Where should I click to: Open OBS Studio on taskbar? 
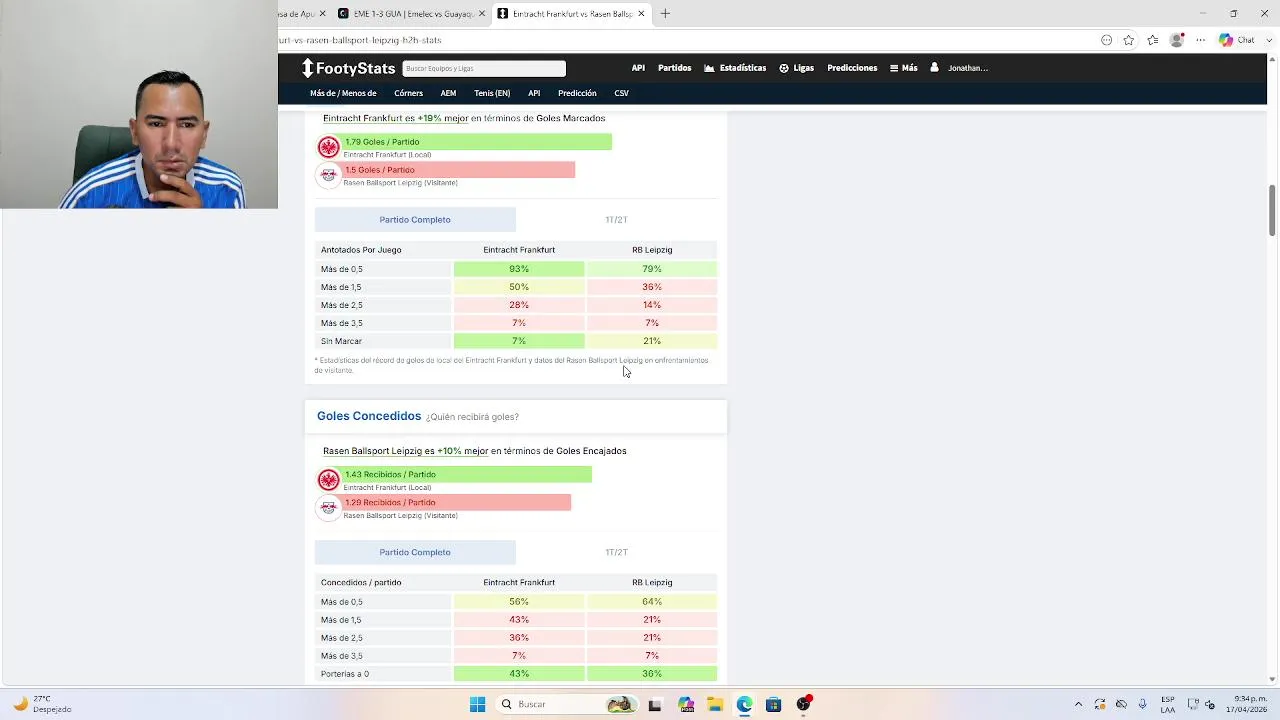click(x=803, y=704)
